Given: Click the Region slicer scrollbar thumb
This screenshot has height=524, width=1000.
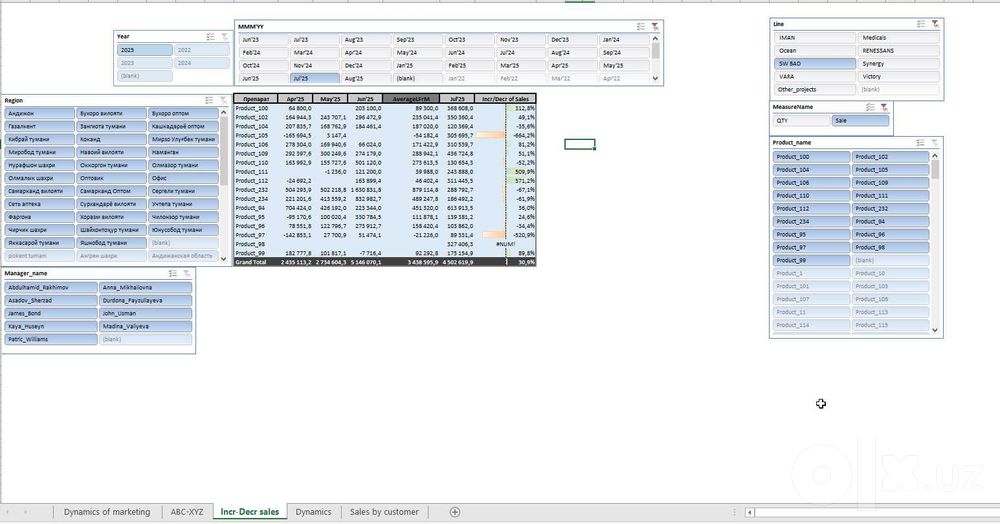Looking at the screenshot, I should click(223, 150).
